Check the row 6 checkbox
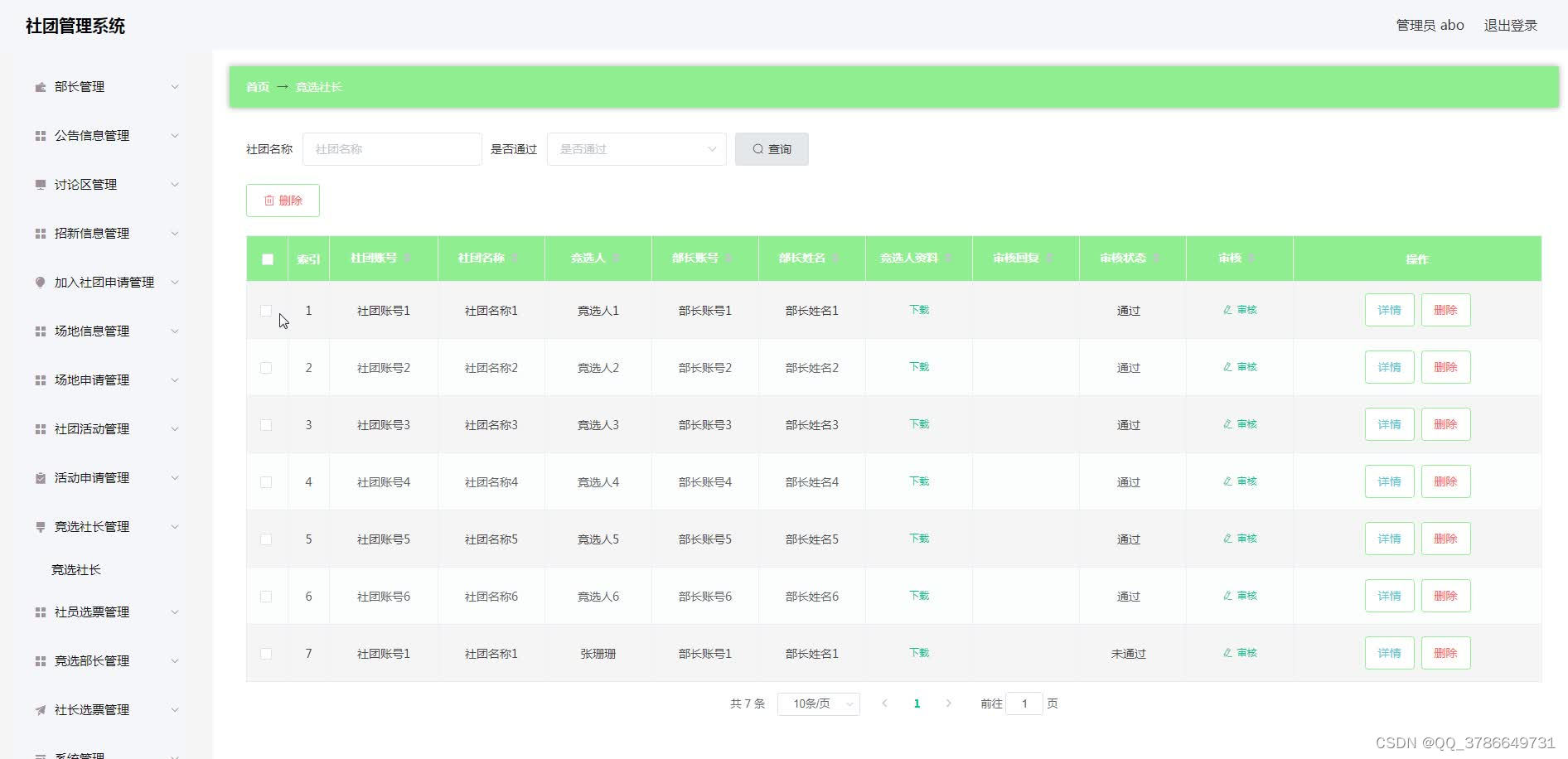 click(266, 597)
